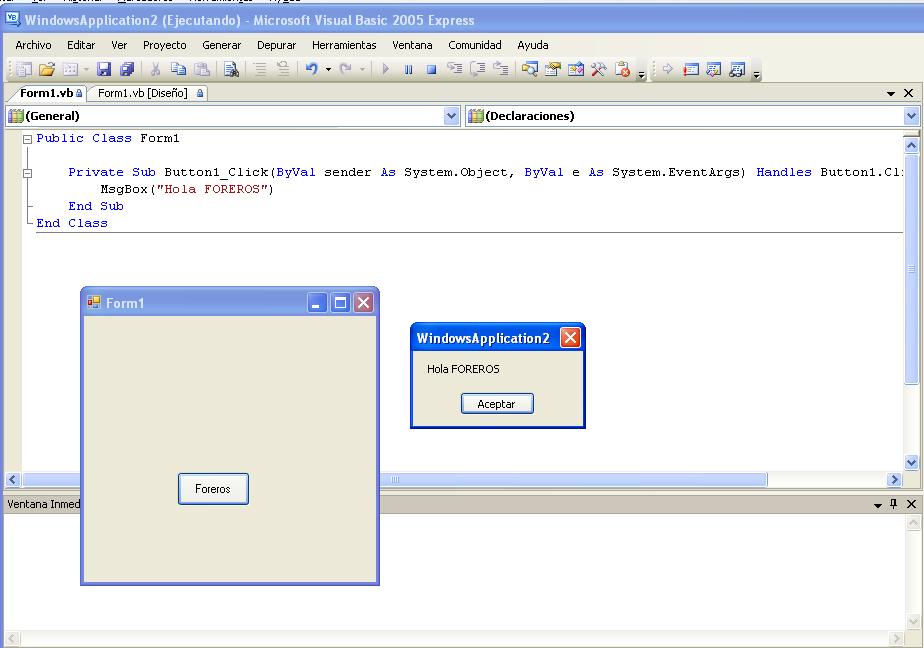Click the Stop Debugging square icon
924x648 pixels.
(431, 70)
